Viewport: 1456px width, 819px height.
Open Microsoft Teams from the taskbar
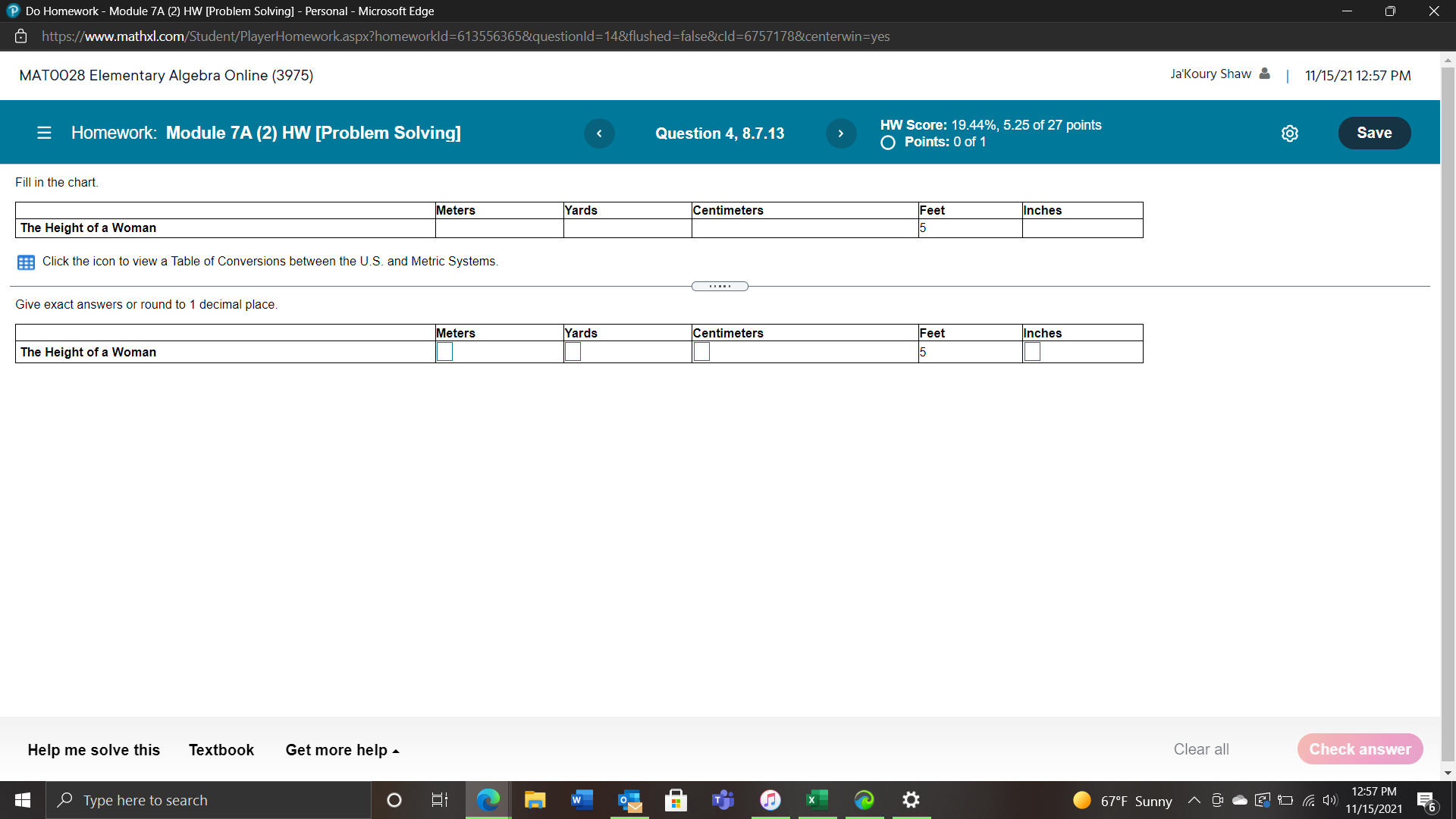point(723,800)
